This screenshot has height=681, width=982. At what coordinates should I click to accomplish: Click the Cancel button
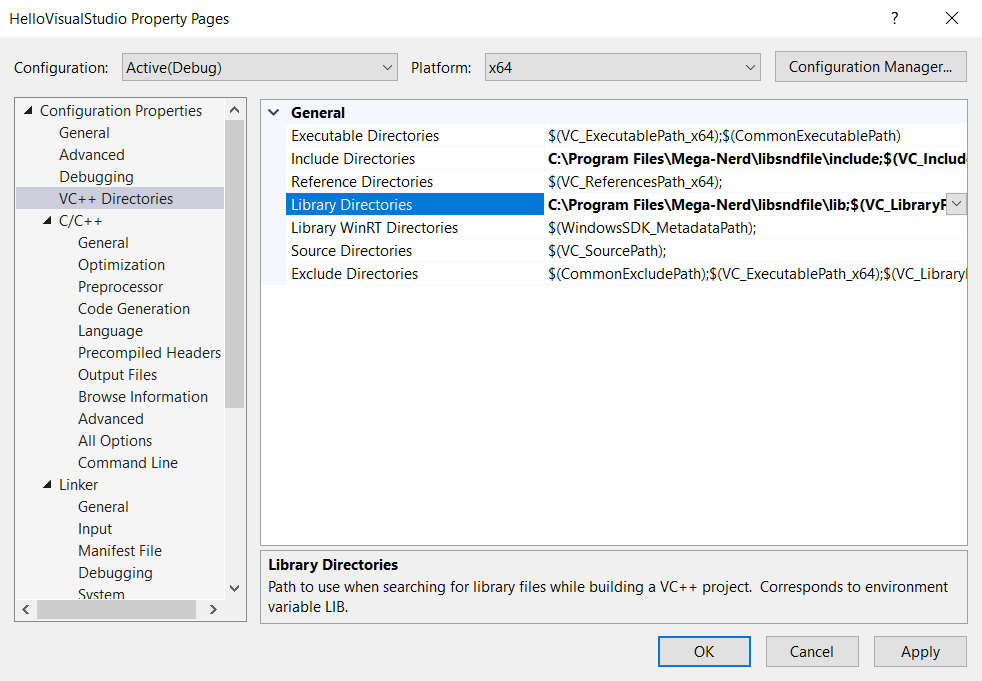pos(812,652)
